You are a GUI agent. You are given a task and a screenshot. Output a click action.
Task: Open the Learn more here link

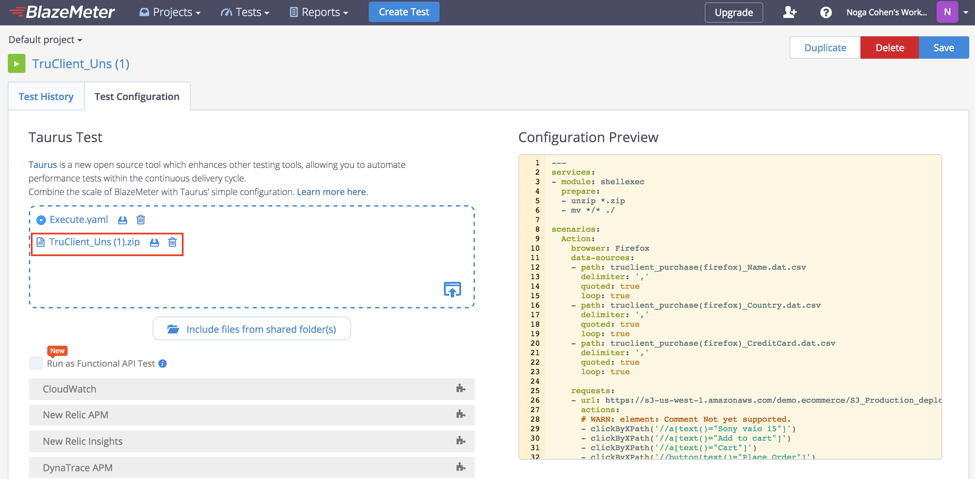(x=331, y=192)
